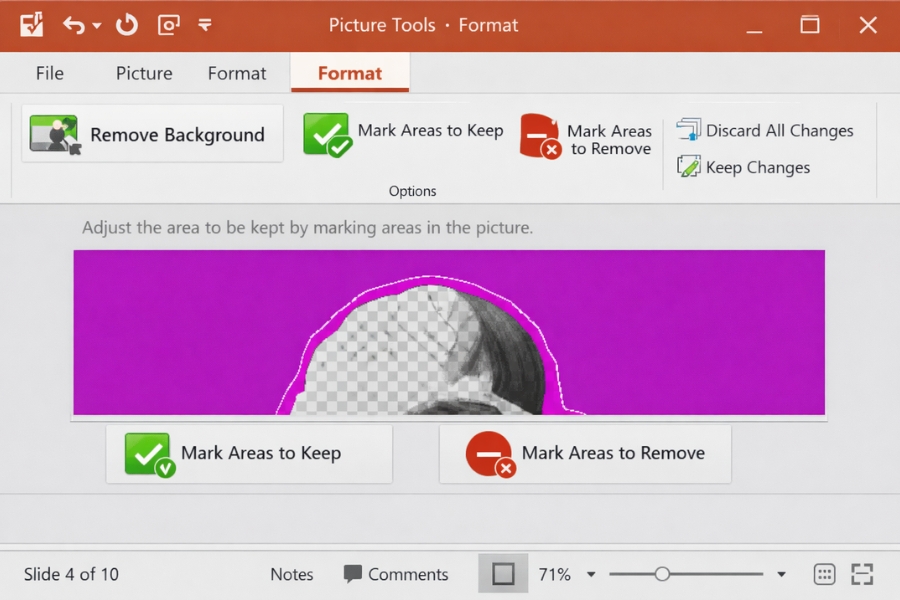Click the Keep Changes icon
900x600 pixels.
pos(689,167)
